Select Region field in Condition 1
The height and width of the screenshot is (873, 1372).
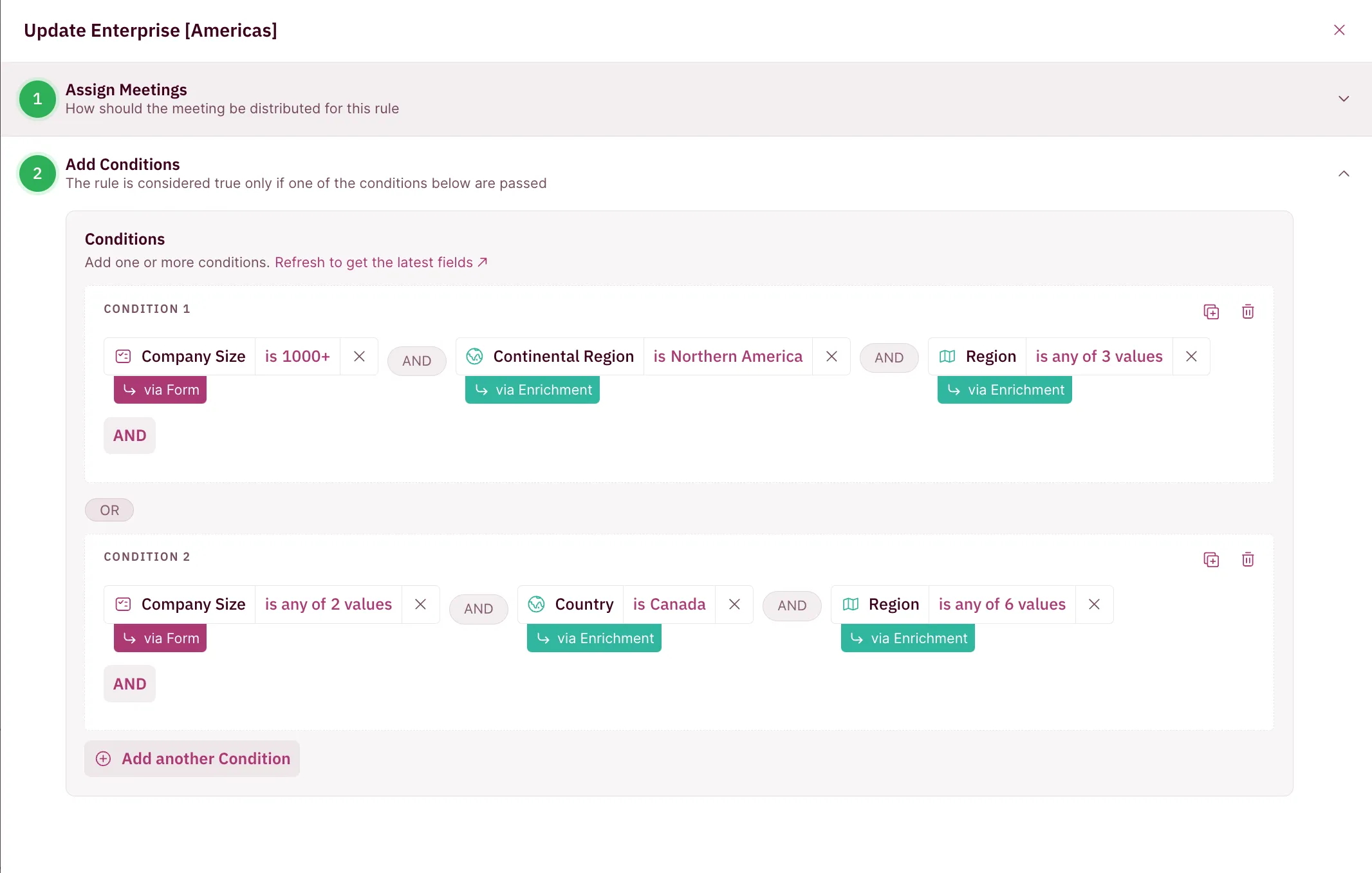click(978, 356)
